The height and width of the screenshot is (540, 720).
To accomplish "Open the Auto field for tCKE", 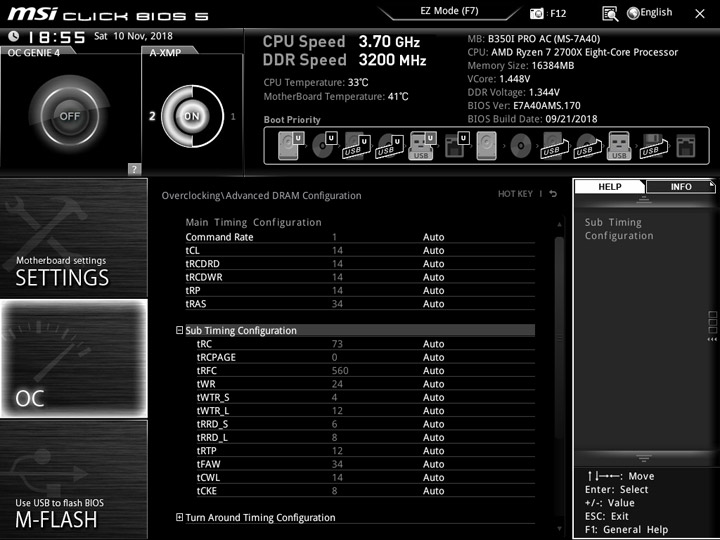I will pos(433,490).
